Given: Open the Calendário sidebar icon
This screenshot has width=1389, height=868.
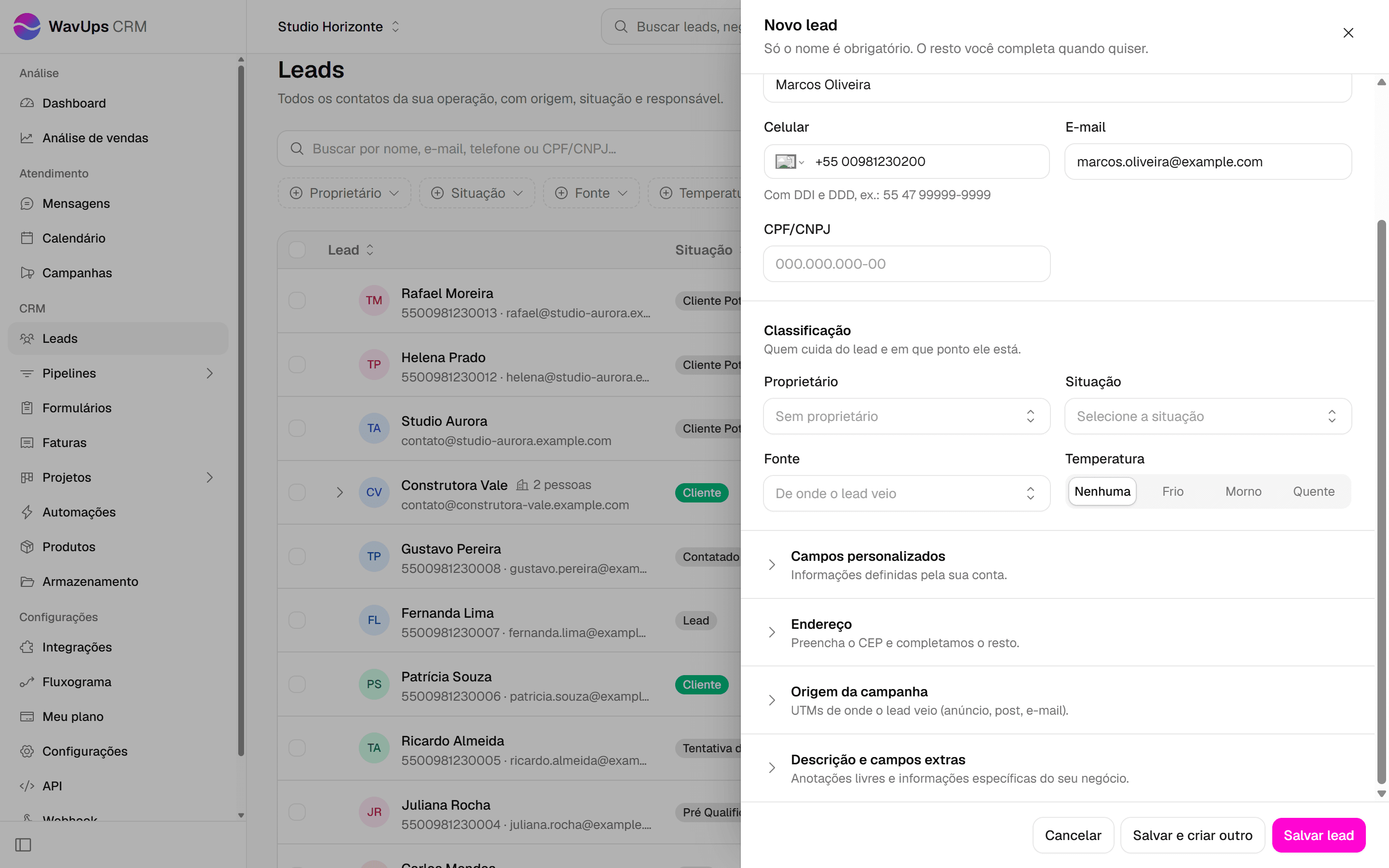Looking at the screenshot, I should (x=27, y=238).
